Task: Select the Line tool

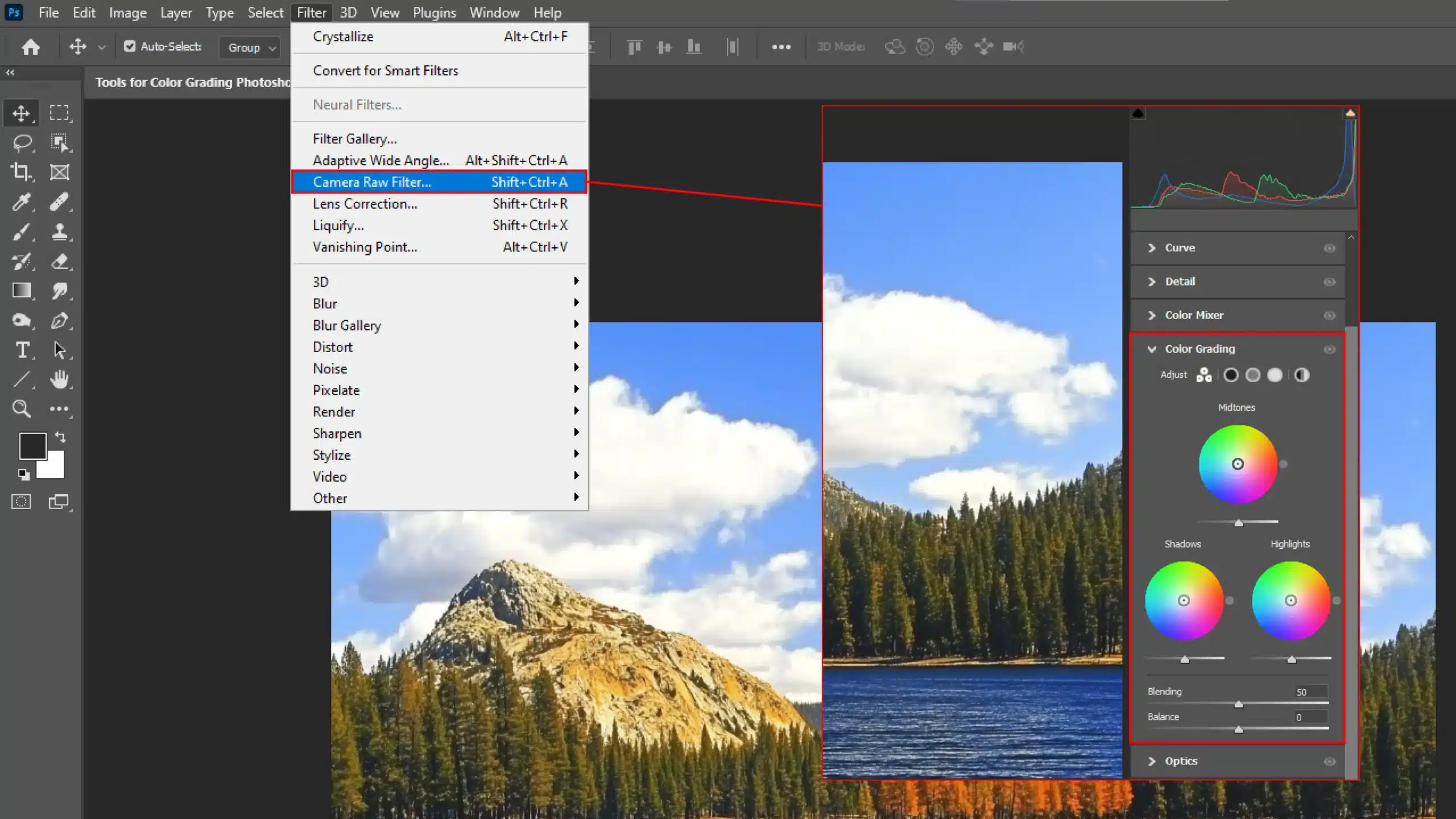Action: 22,379
